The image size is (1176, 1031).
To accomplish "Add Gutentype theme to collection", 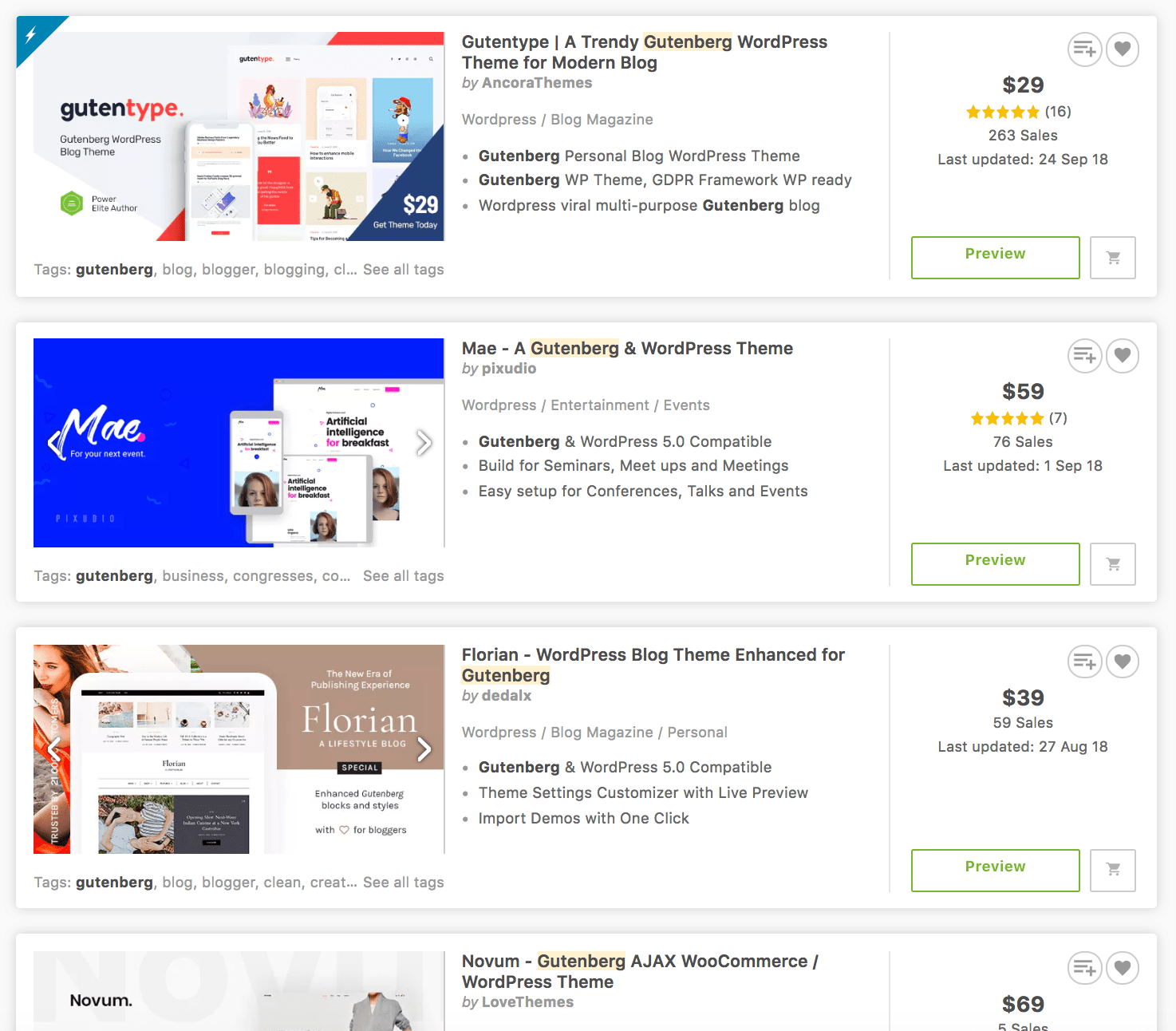I will [1085, 49].
